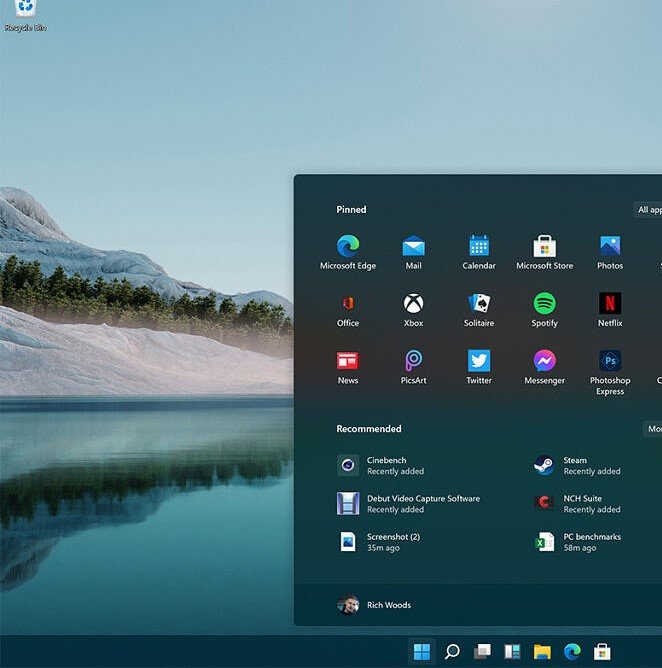This screenshot has height=668, width=662.
Task: Open the Calendar app
Action: (x=479, y=252)
